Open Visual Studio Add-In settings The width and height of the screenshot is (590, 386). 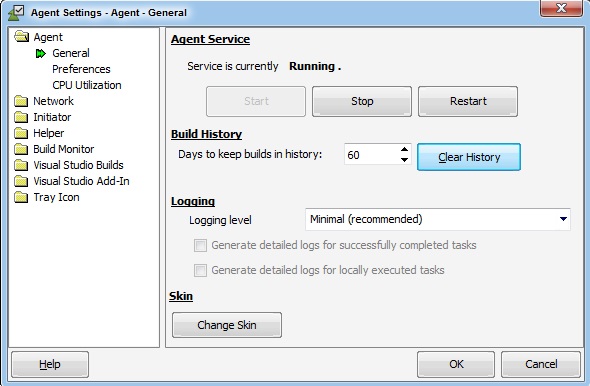[x=81, y=181]
